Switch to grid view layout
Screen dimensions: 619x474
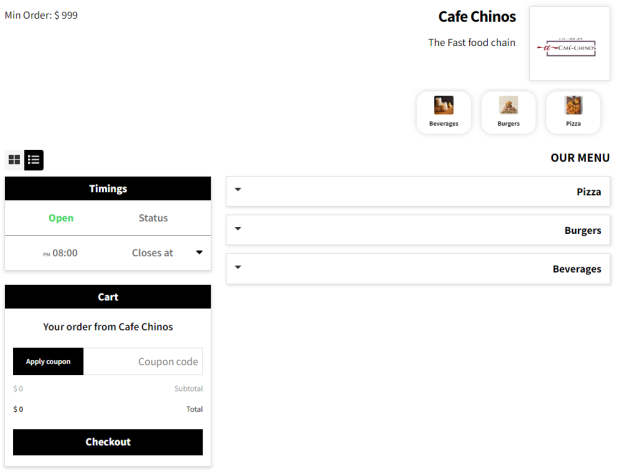pos(14,160)
